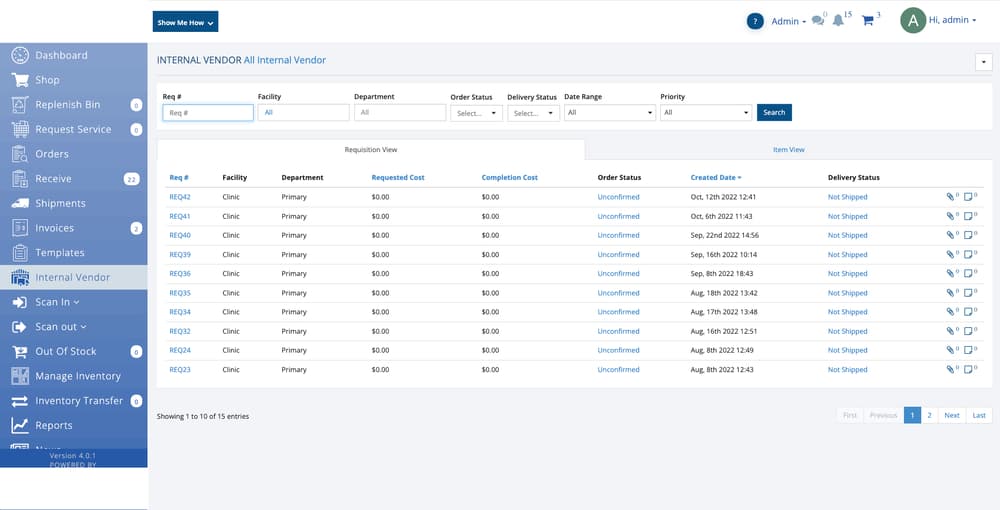This screenshot has width=1000, height=510.
Task: Open the notifications bell
Action: (x=838, y=21)
